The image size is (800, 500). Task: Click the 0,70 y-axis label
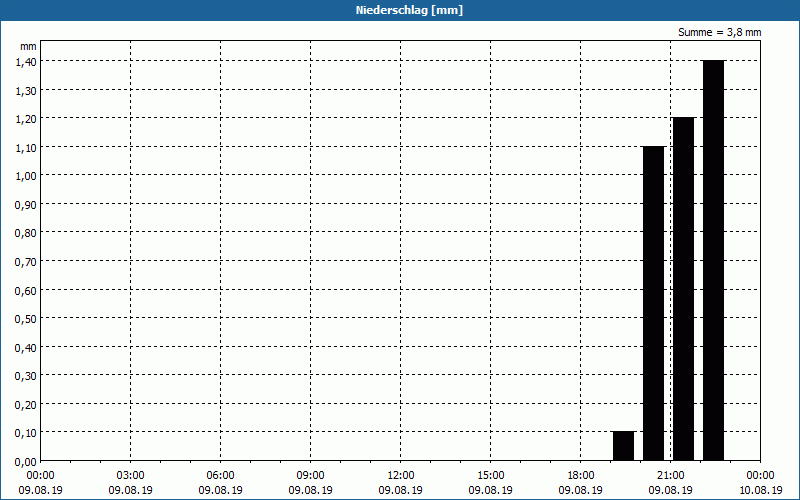[x=26, y=262]
